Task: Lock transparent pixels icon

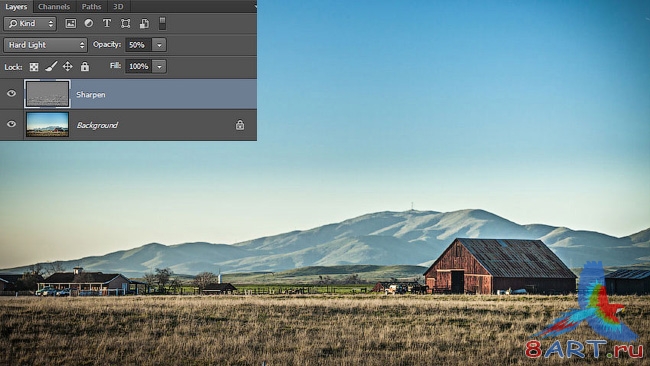Action: point(34,67)
